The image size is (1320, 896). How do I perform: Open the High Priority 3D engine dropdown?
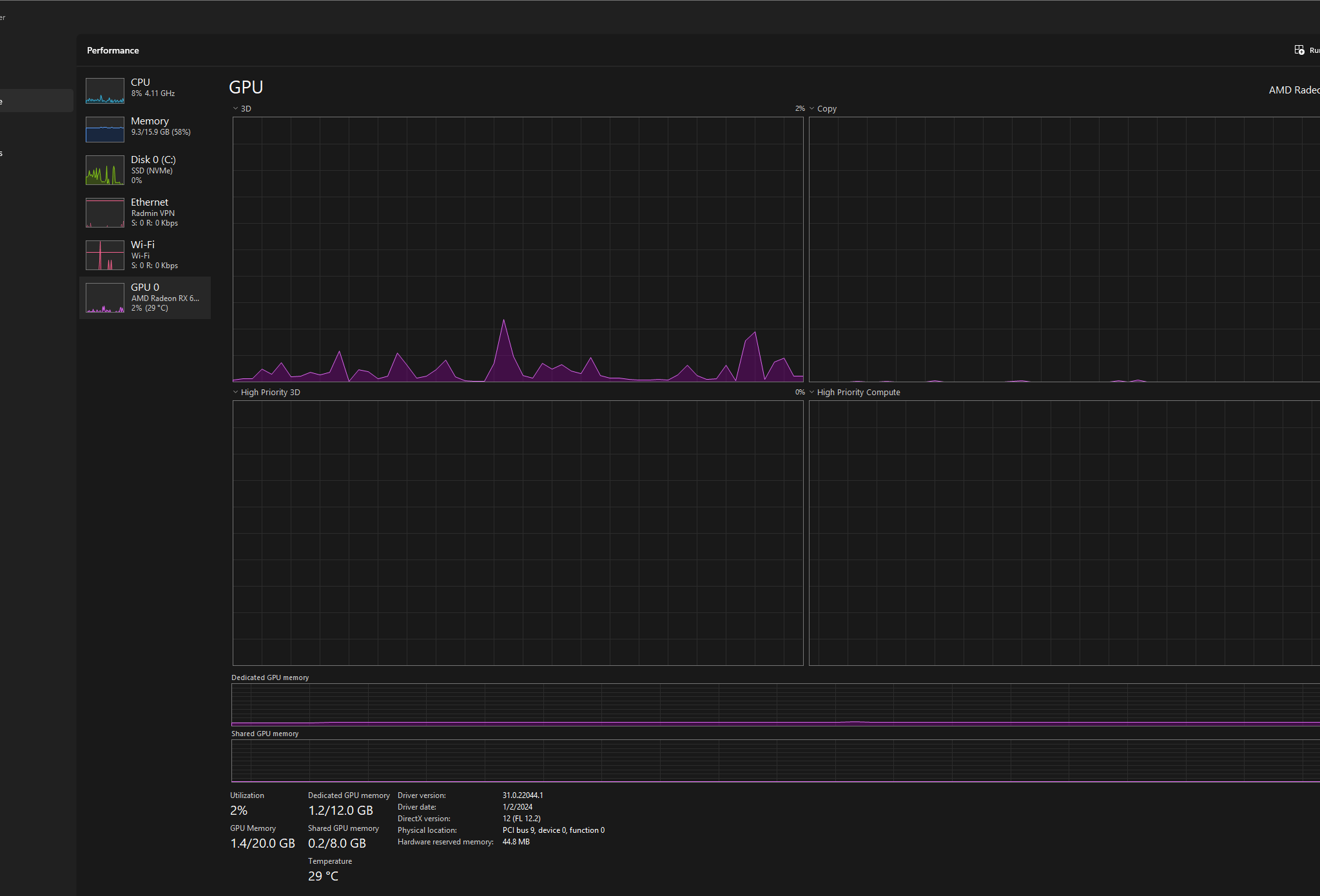click(236, 392)
